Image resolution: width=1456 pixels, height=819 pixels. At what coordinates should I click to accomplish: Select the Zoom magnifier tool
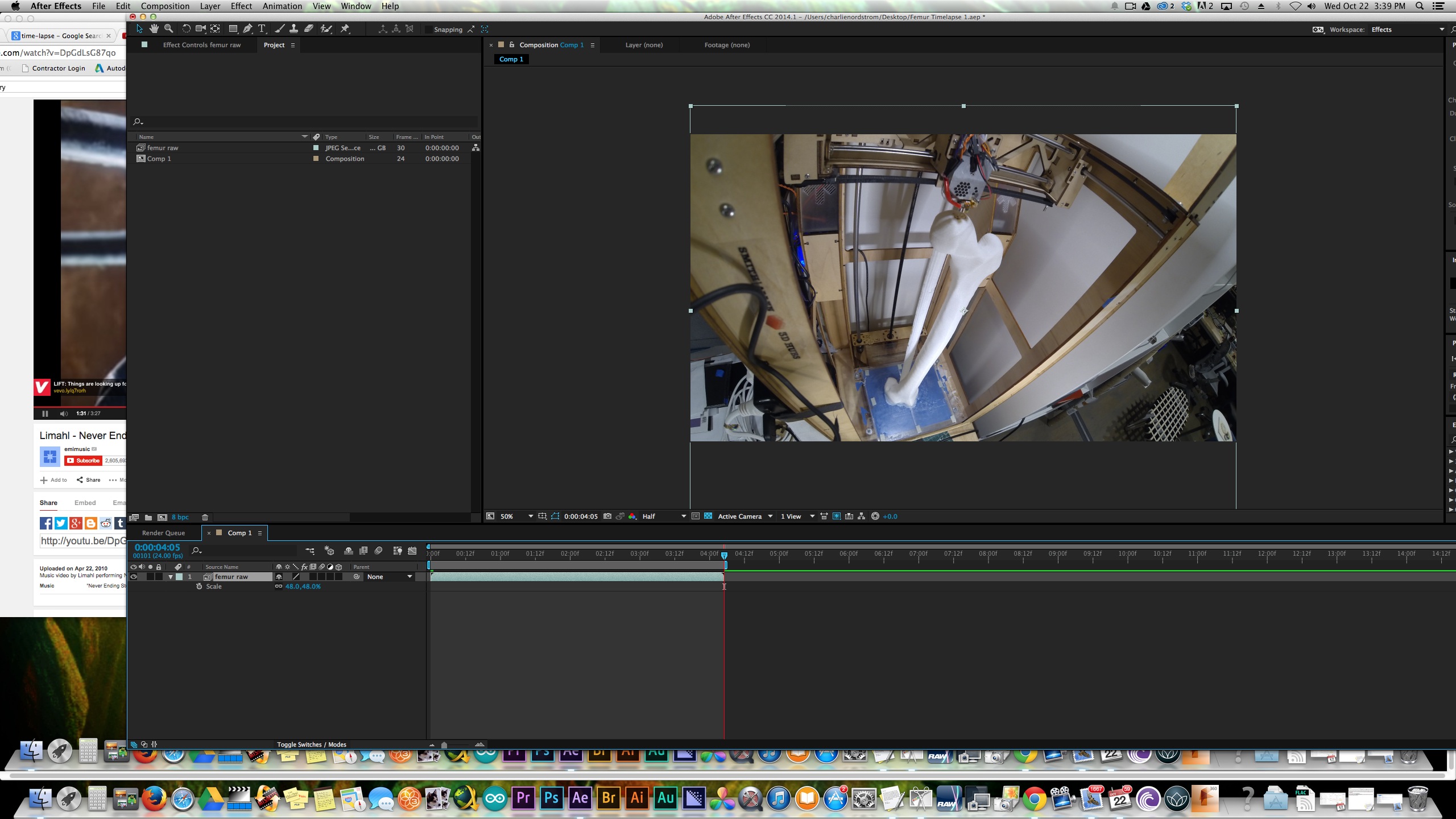point(169,29)
